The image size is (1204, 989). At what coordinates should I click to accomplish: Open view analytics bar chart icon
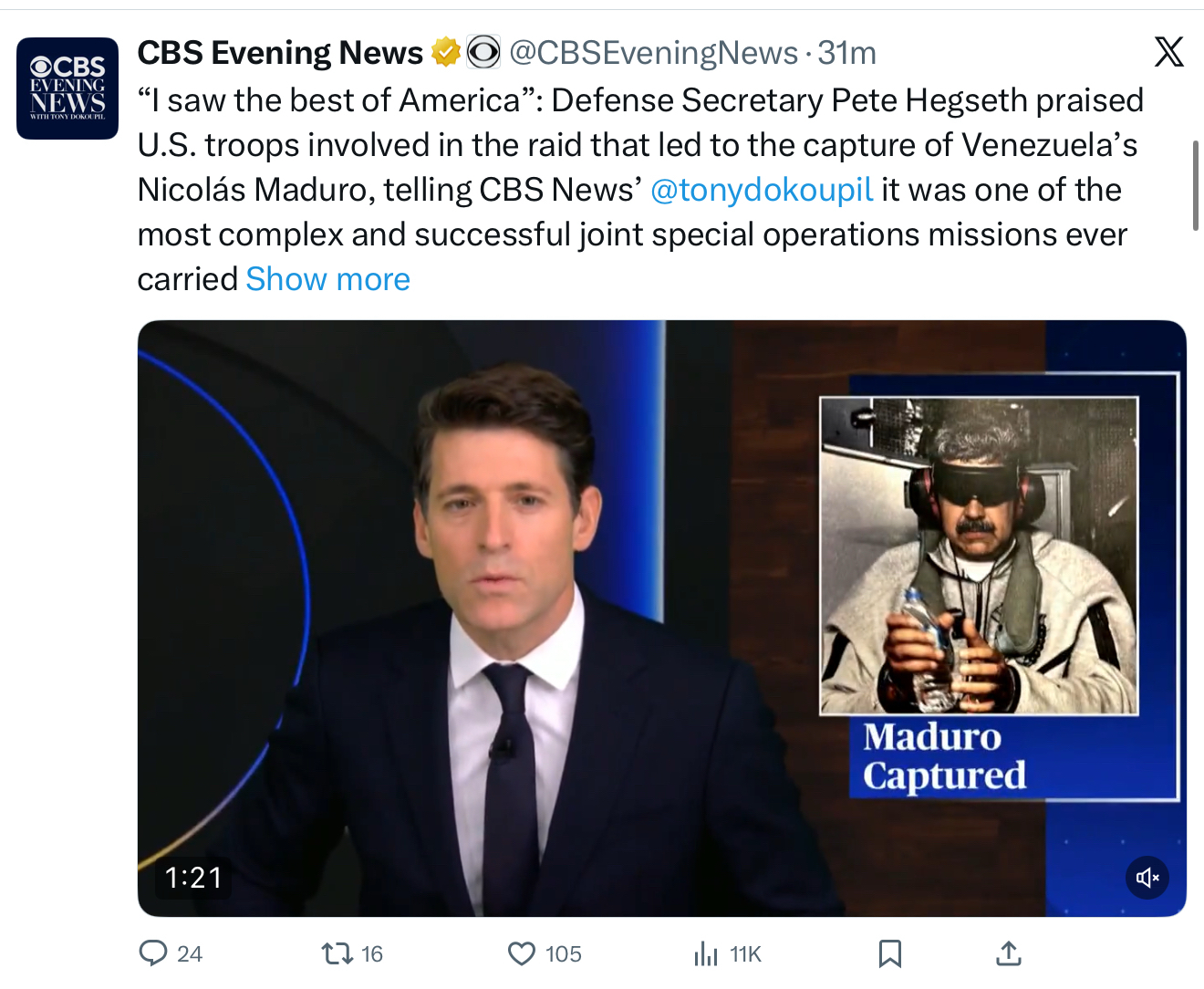coord(705,953)
